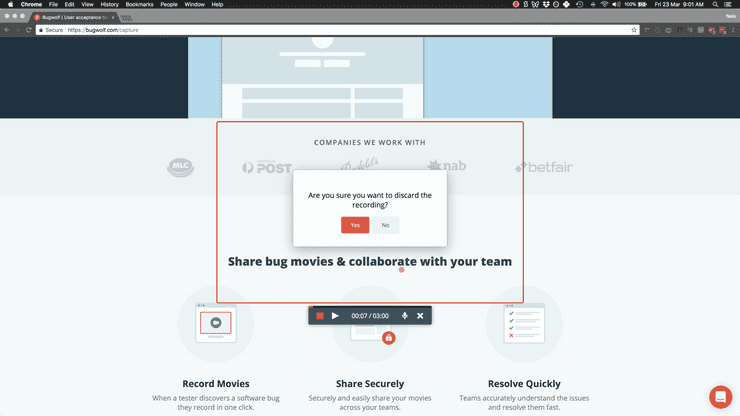Click the rightmost red extension icon in toolbar
The image size is (740, 416).
pos(722,30)
